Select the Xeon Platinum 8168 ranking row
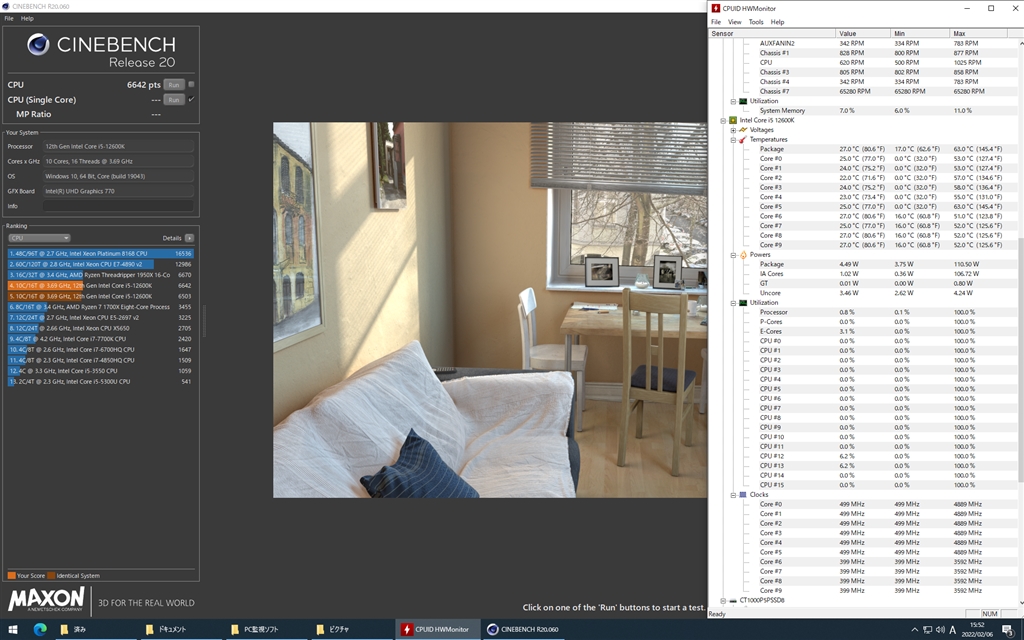Image resolution: width=1024 pixels, height=640 pixels. (x=101, y=253)
